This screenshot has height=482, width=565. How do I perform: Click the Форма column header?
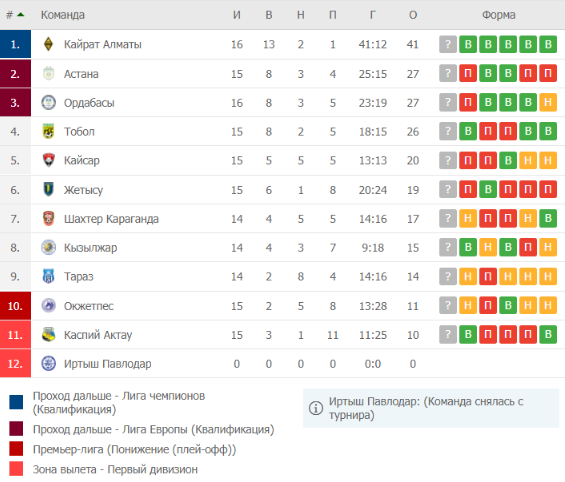click(x=499, y=15)
